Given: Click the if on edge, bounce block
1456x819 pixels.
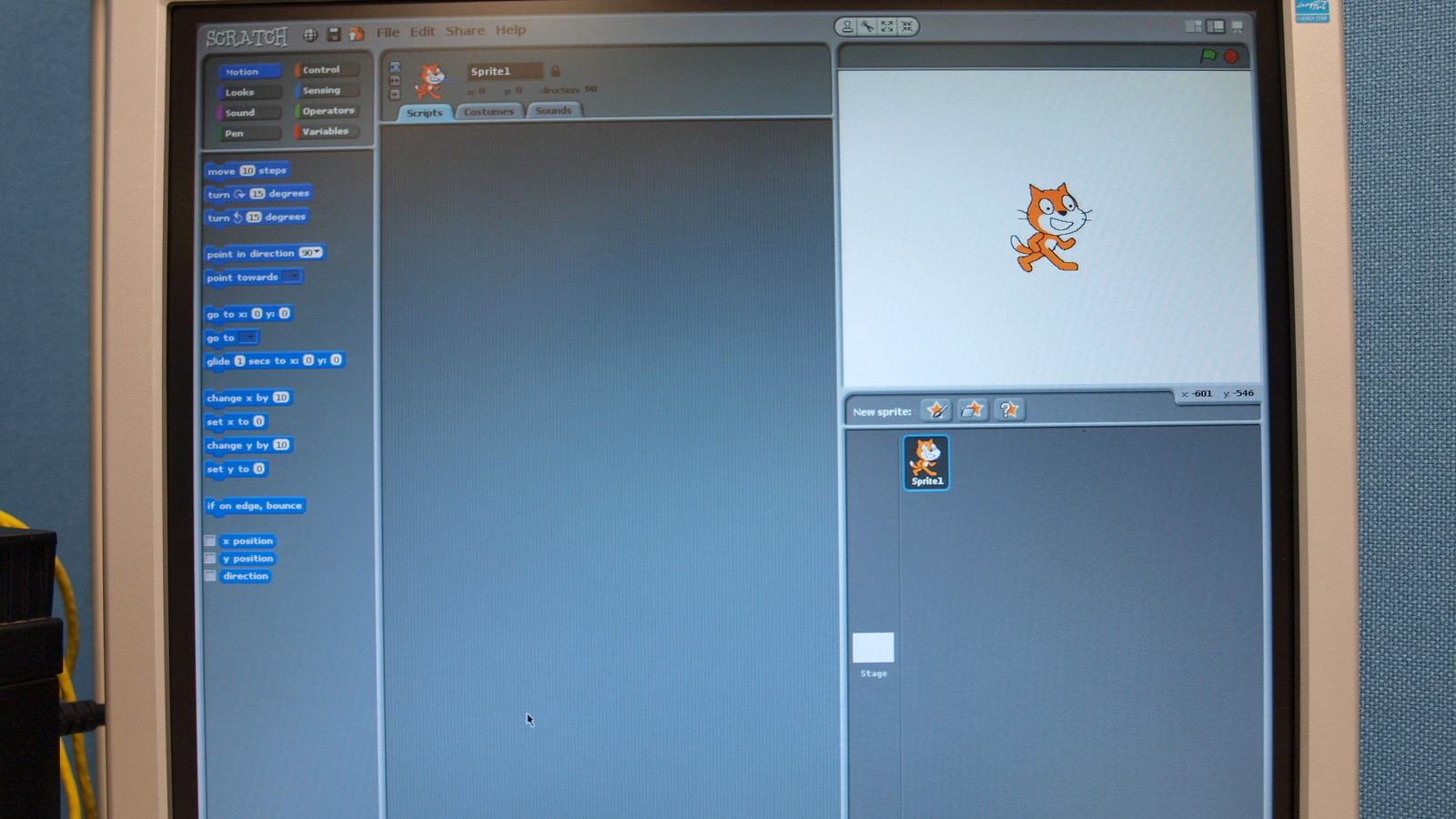Looking at the screenshot, I should 255,506.
